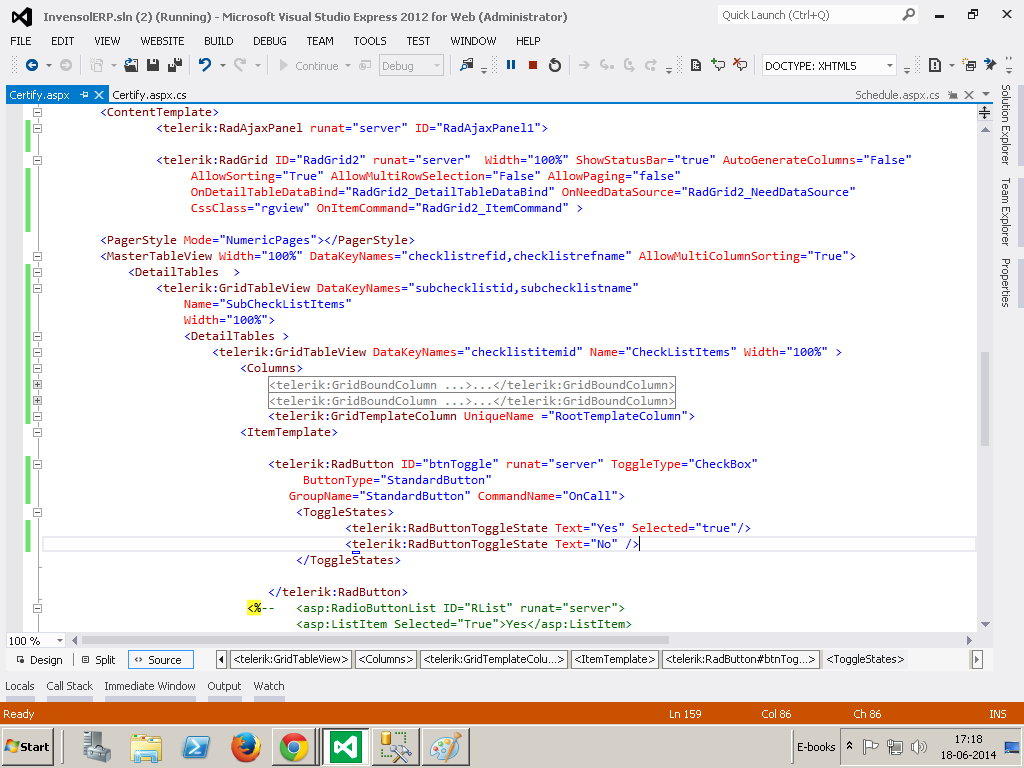Toggle pin on the Certify.aspx tab
Screen dimensions: 1024x768
coord(84,95)
